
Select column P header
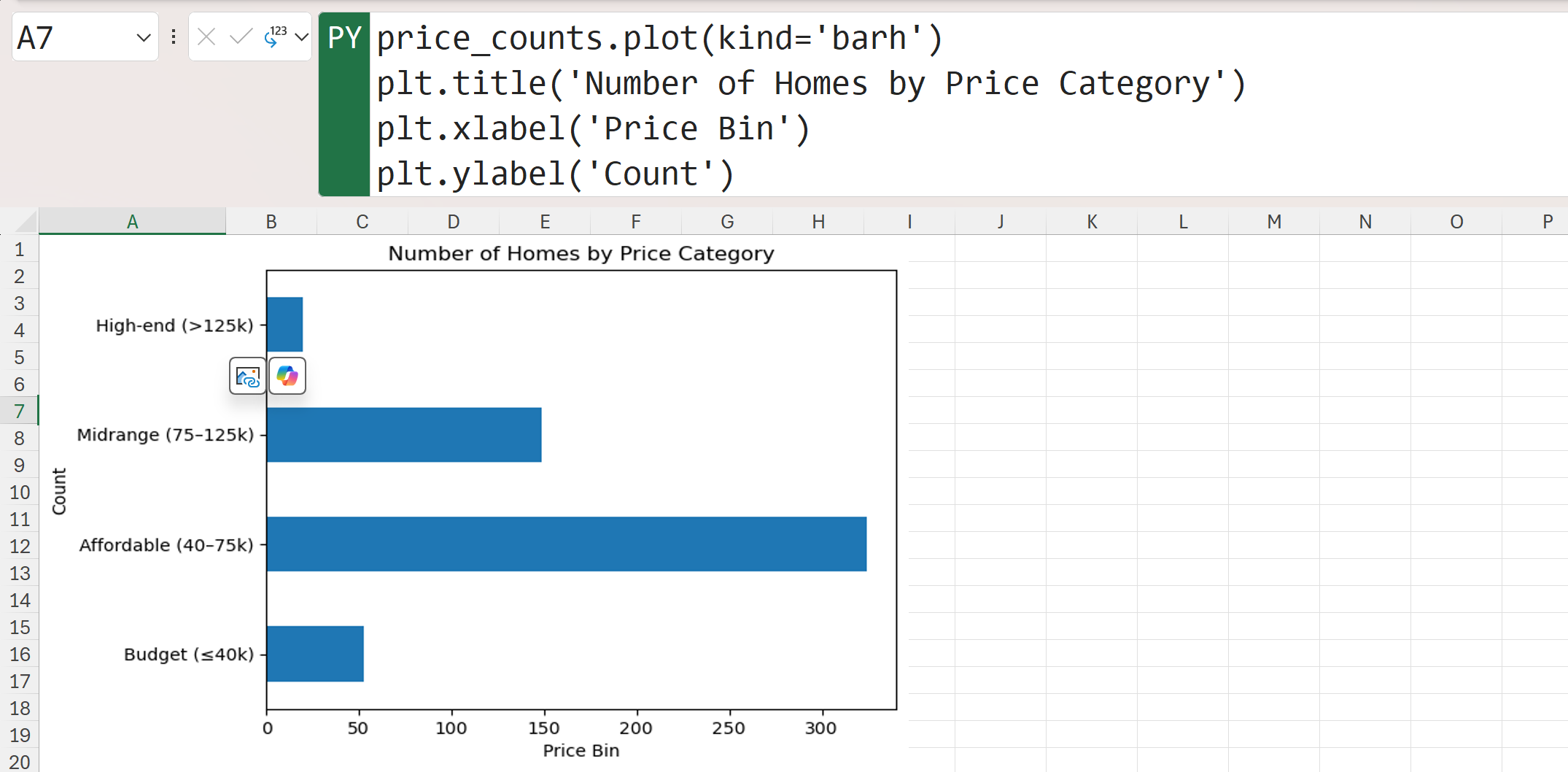1547,222
